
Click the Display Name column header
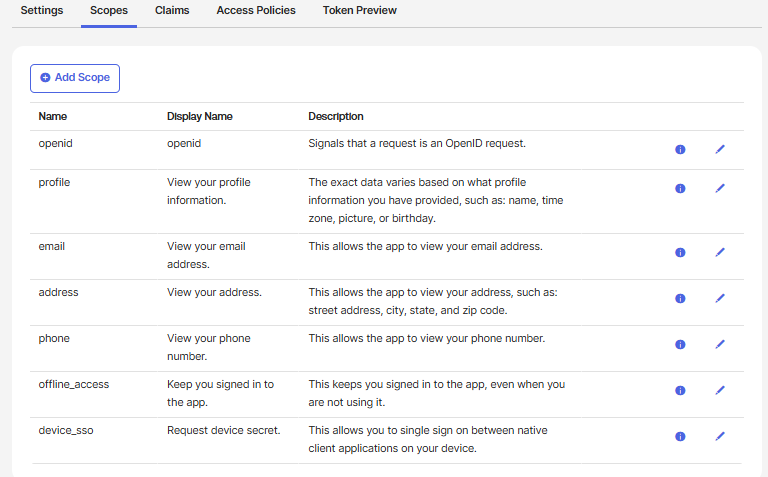click(200, 117)
